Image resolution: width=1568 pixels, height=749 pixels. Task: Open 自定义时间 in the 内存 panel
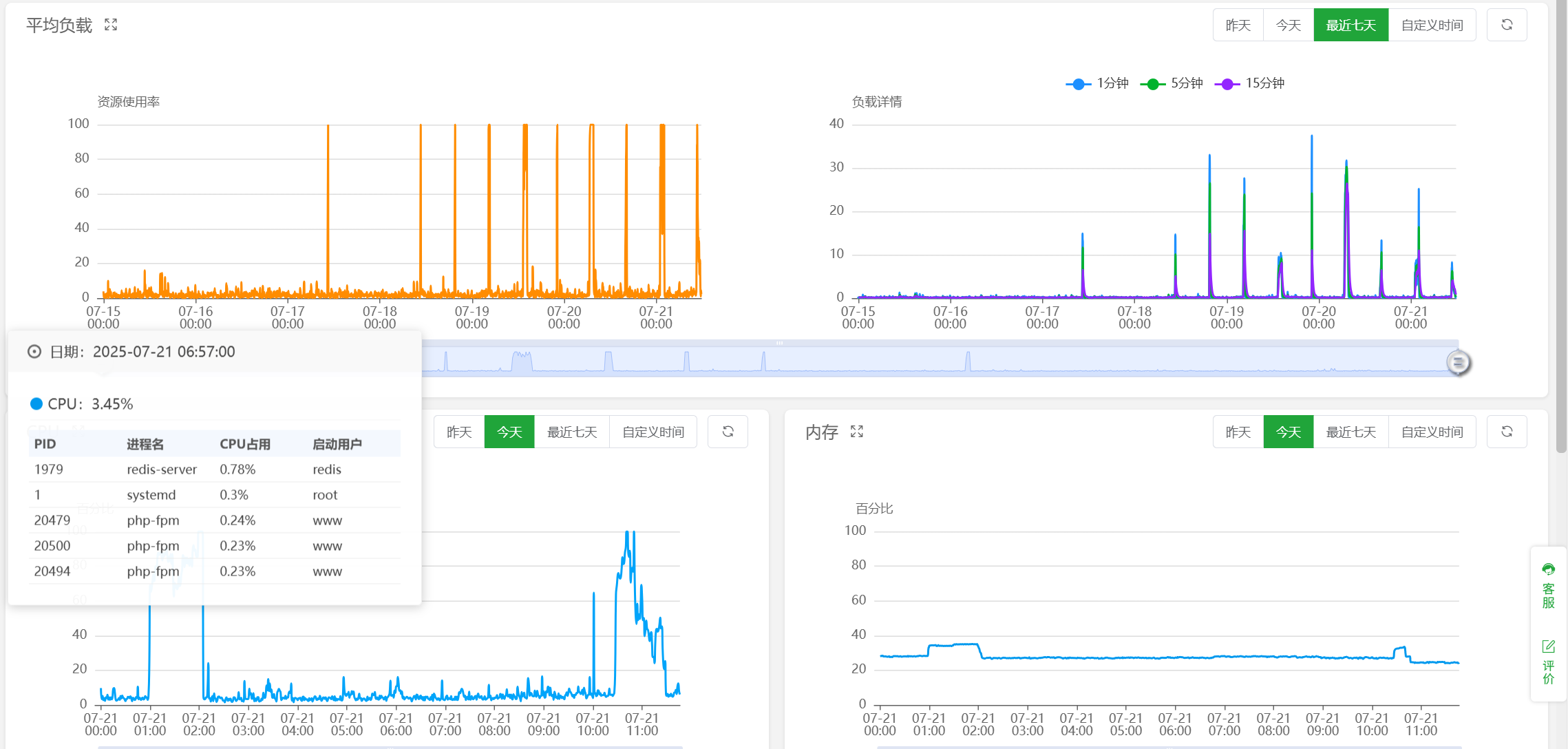(1432, 432)
